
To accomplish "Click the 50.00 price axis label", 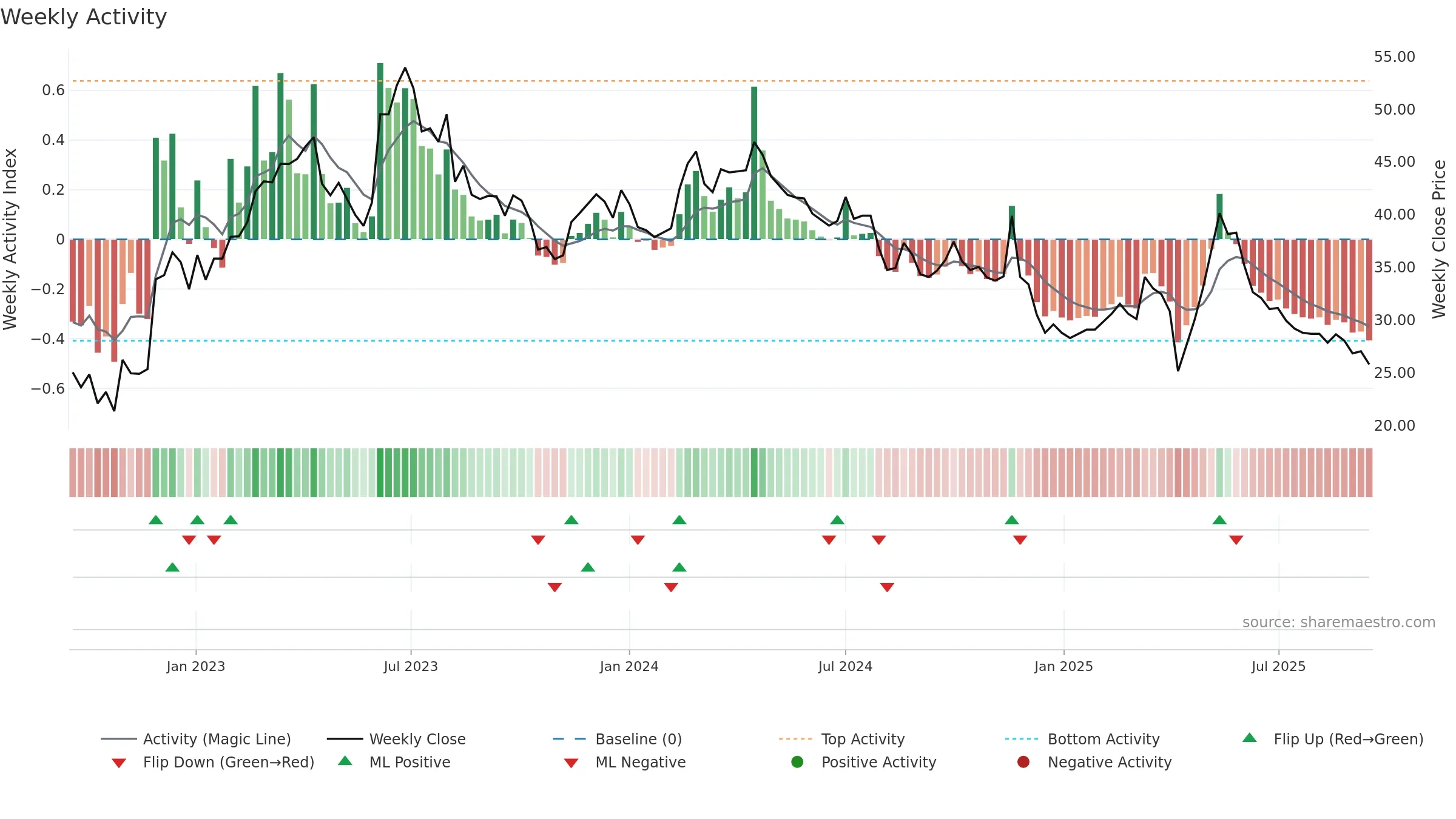I will pyautogui.click(x=1395, y=110).
